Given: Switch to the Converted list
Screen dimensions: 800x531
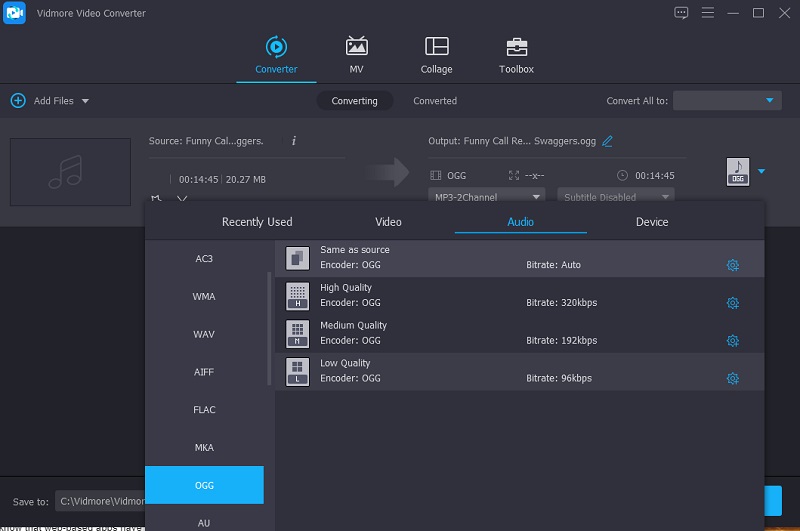Looking at the screenshot, I should click(x=435, y=101).
